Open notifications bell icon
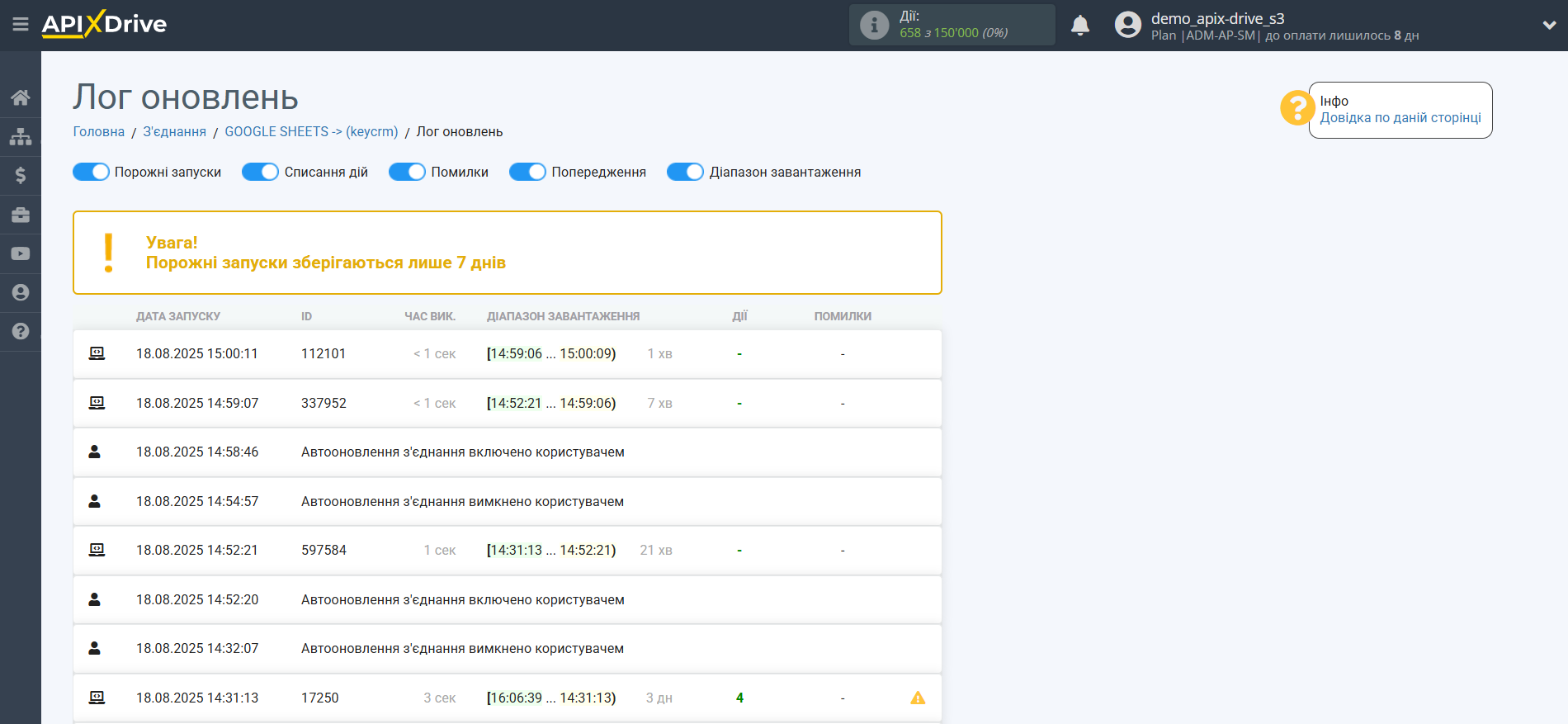Screen dimensions: 1568x724 (x=1080, y=25)
